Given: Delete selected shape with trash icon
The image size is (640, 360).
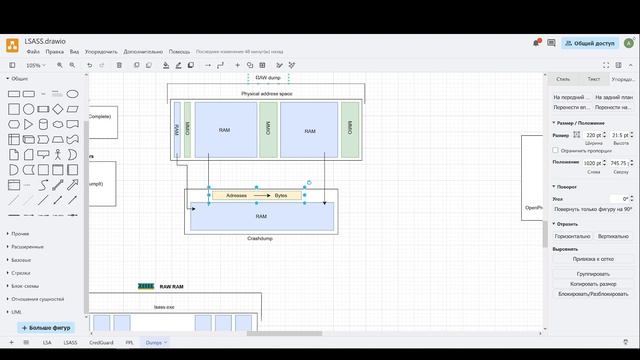Looking at the screenshot, I should click(x=119, y=65).
